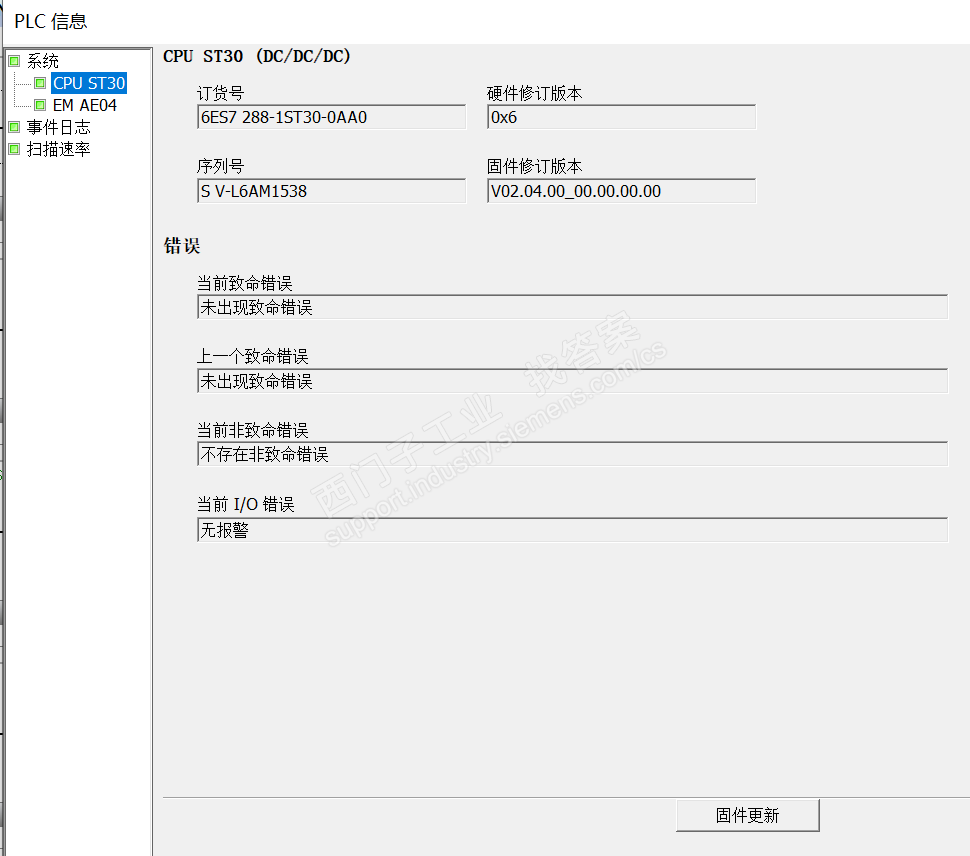Click the 上一个致命错误 label
The image size is (970, 856).
(x=252, y=356)
